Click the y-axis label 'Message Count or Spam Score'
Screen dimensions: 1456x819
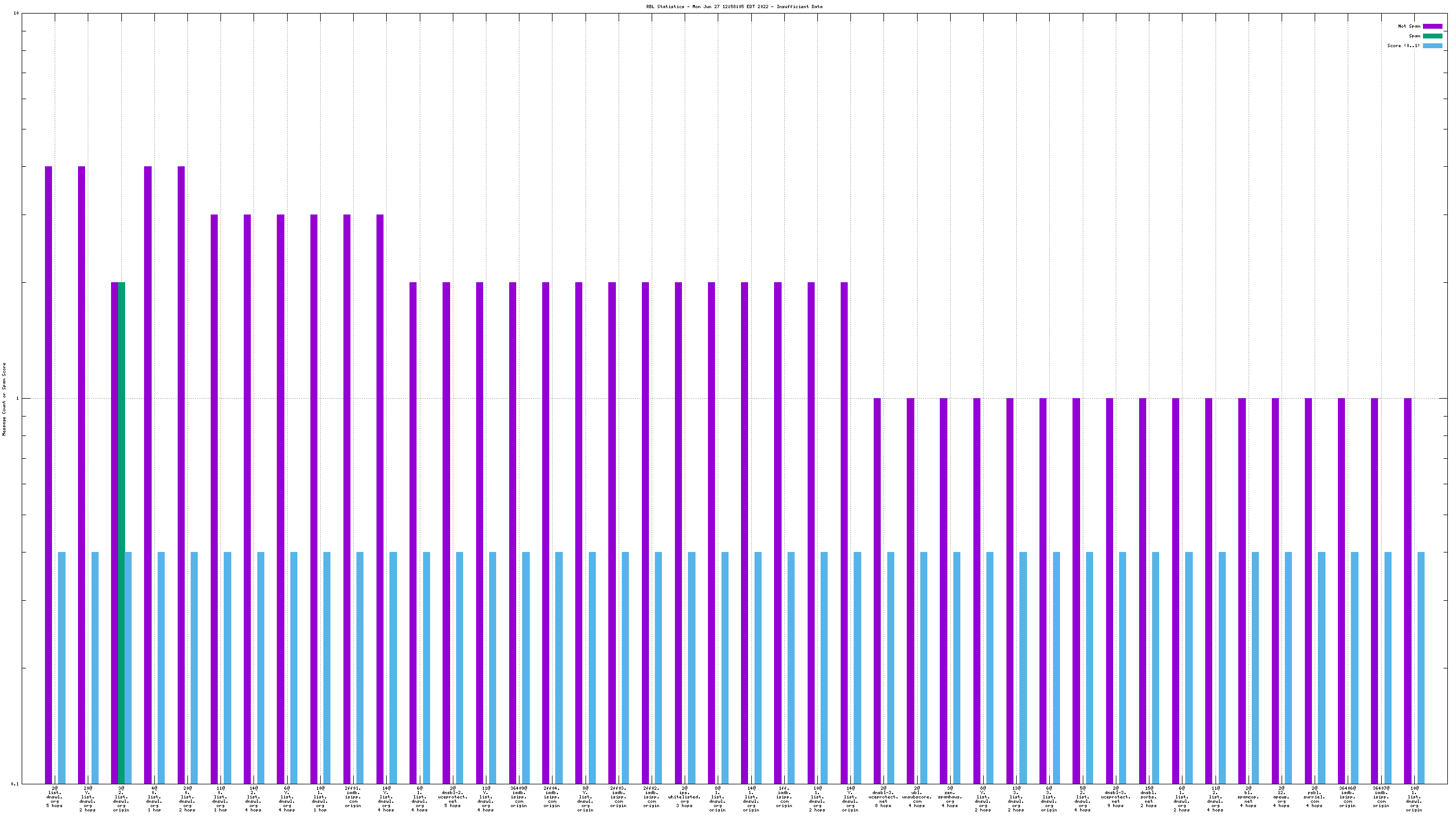pos(4,399)
